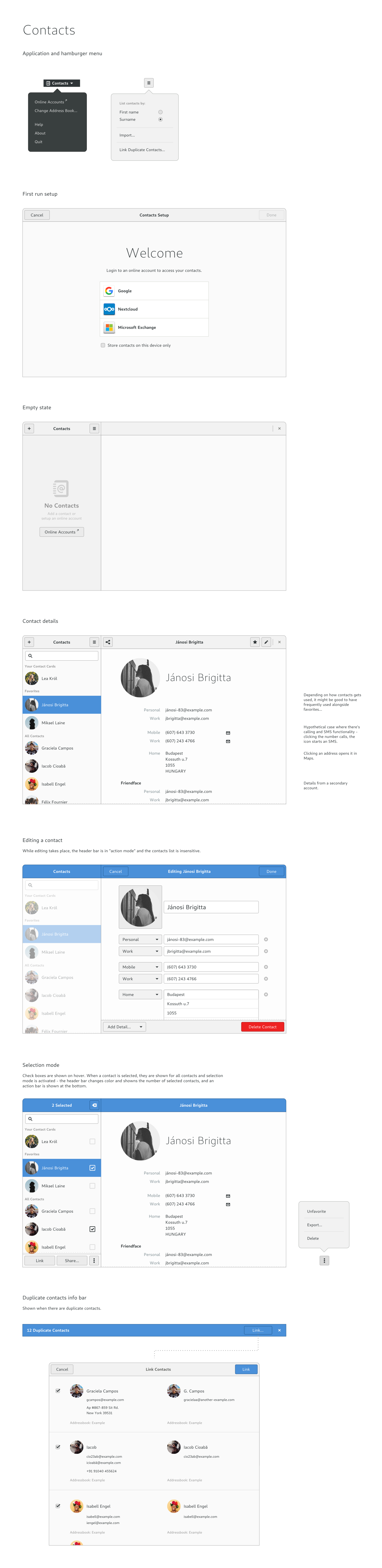382x1568 pixels.
Task: Open Add Detail... dropdown
Action: (x=125, y=1027)
